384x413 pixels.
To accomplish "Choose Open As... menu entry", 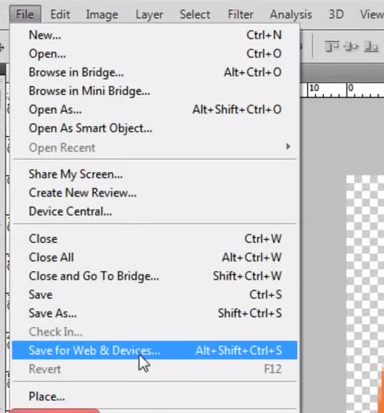I will 155,110.
